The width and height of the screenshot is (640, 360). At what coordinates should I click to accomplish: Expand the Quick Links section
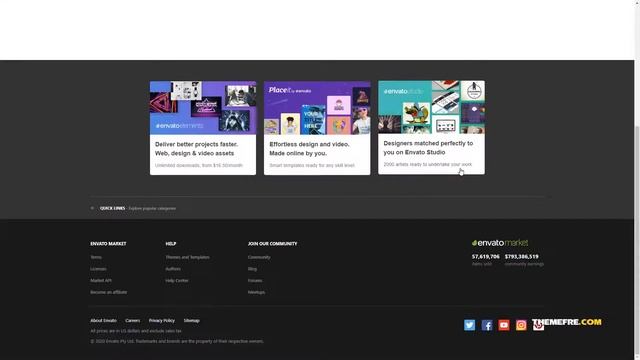pos(133,208)
